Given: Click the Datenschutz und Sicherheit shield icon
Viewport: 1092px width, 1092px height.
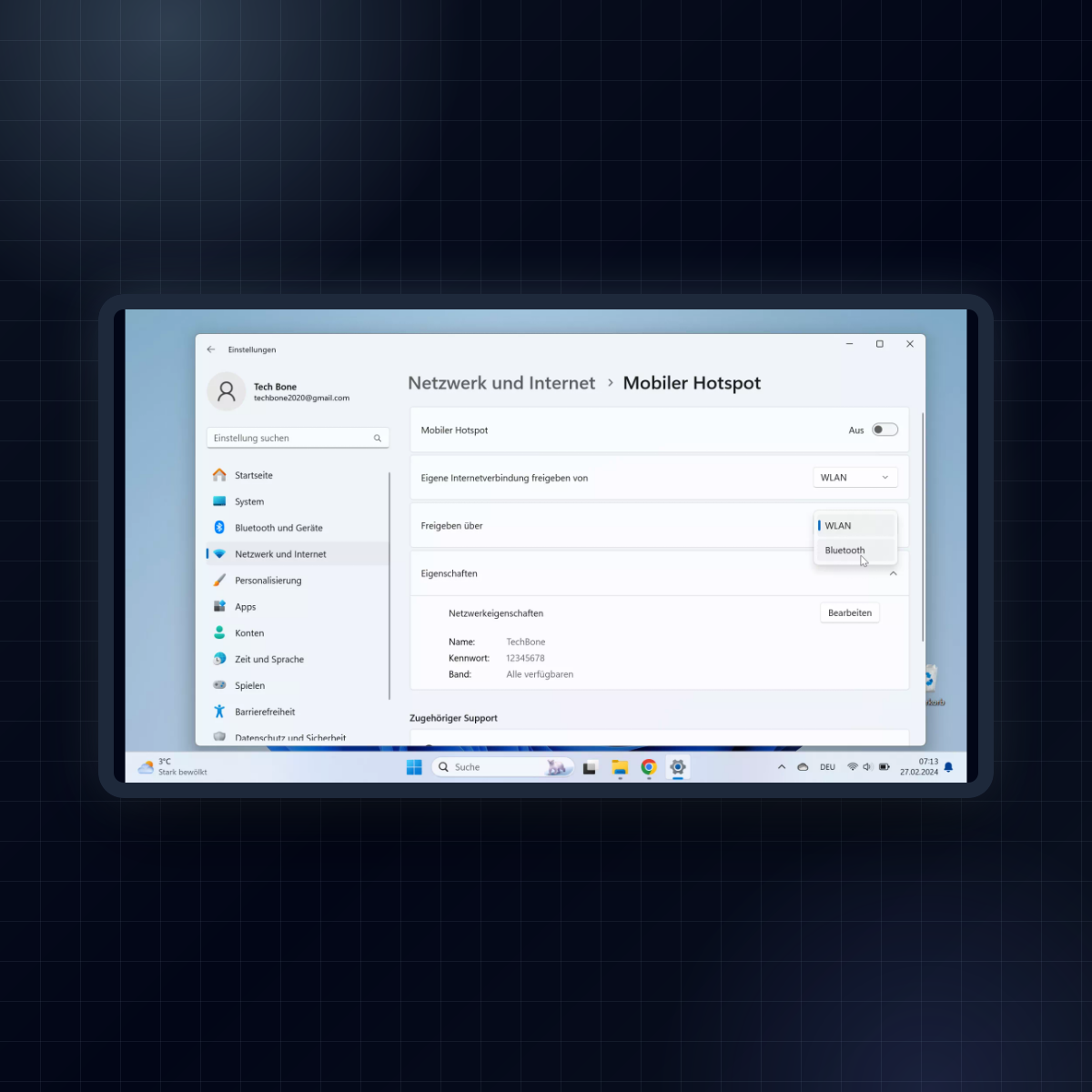Looking at the screenshot, I should tap(219, 737).
